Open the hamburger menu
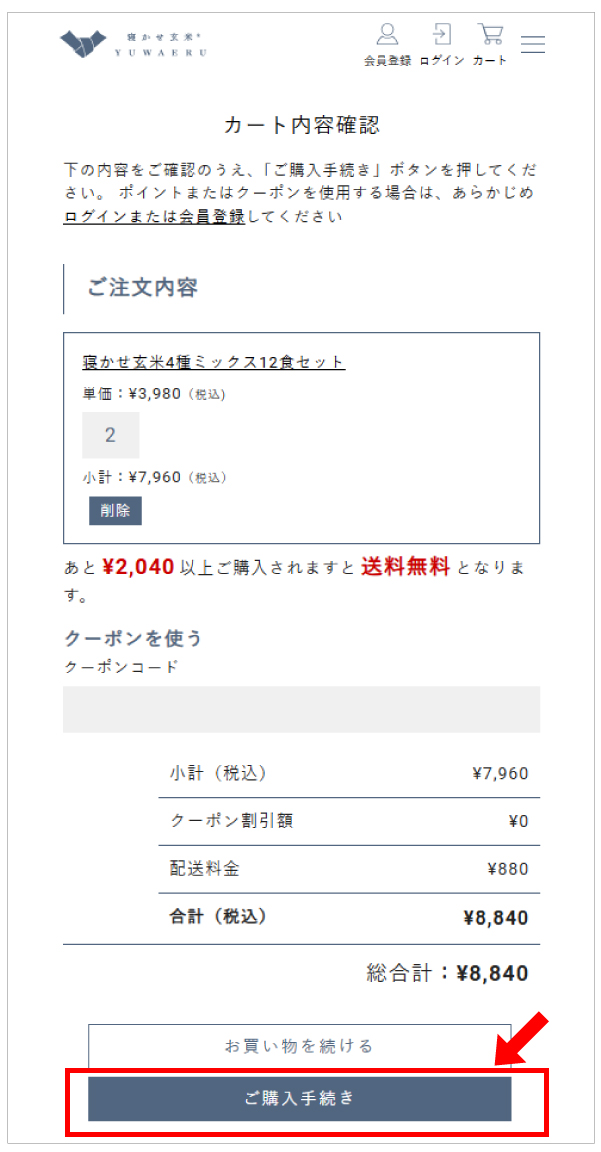601x1152 pixels. (x=533, y=44)
